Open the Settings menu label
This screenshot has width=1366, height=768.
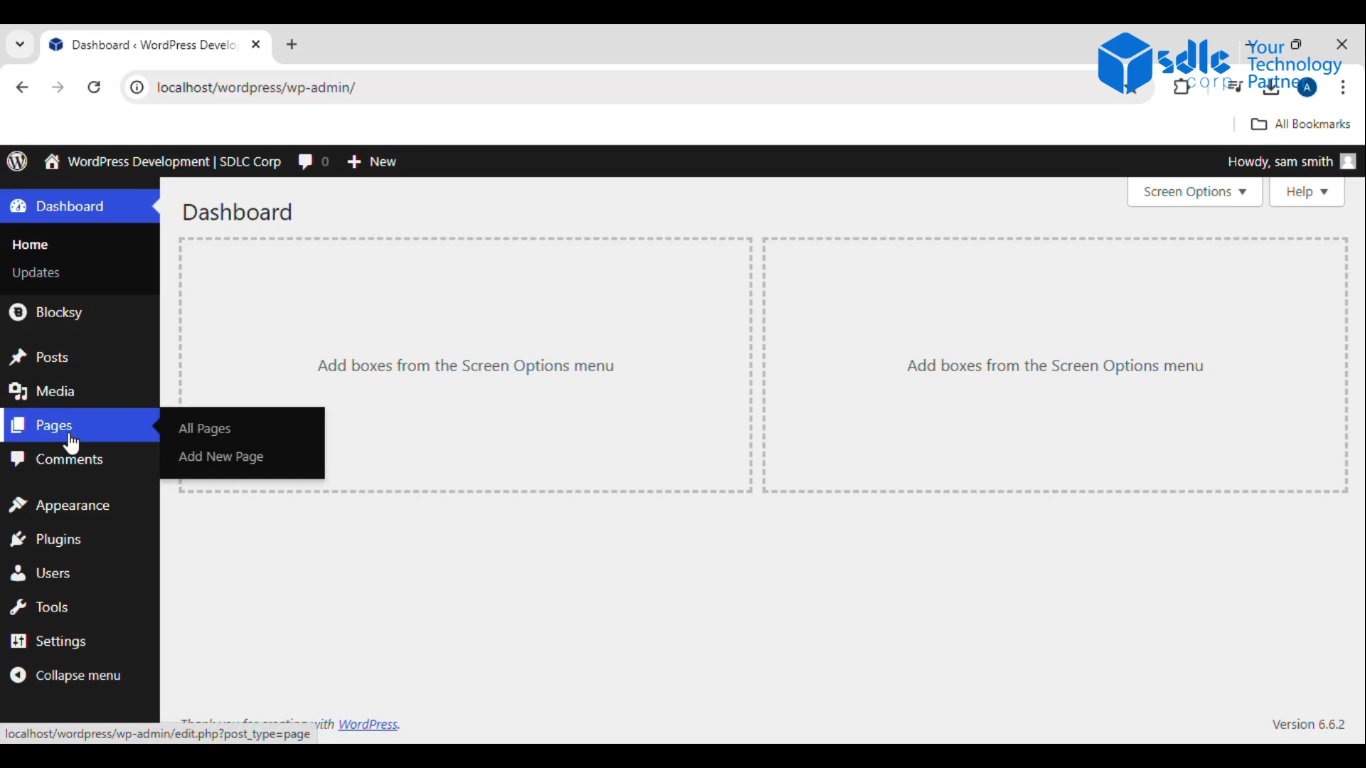tap(61, 641)
